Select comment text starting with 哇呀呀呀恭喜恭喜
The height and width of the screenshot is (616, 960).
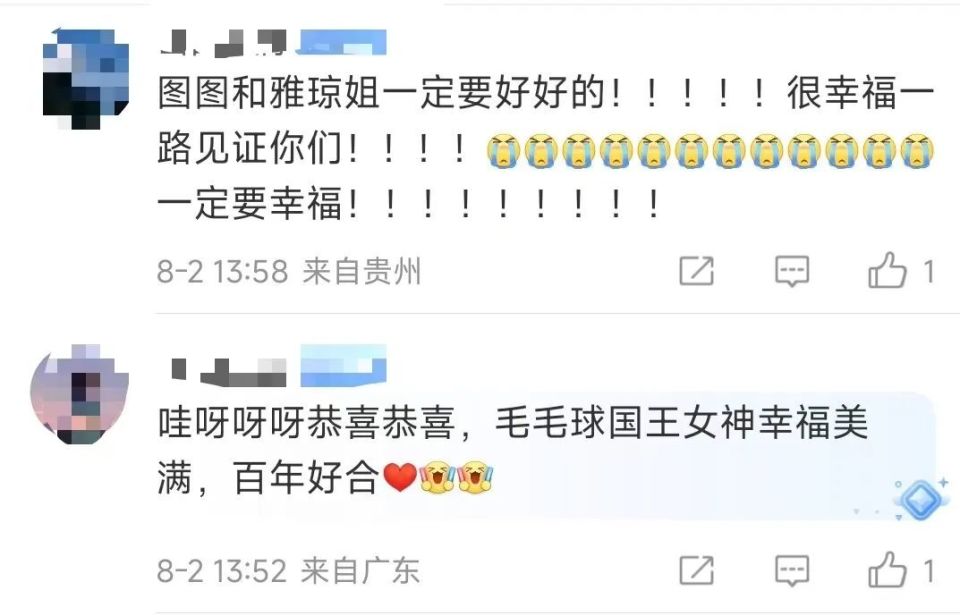click(513, 450)
